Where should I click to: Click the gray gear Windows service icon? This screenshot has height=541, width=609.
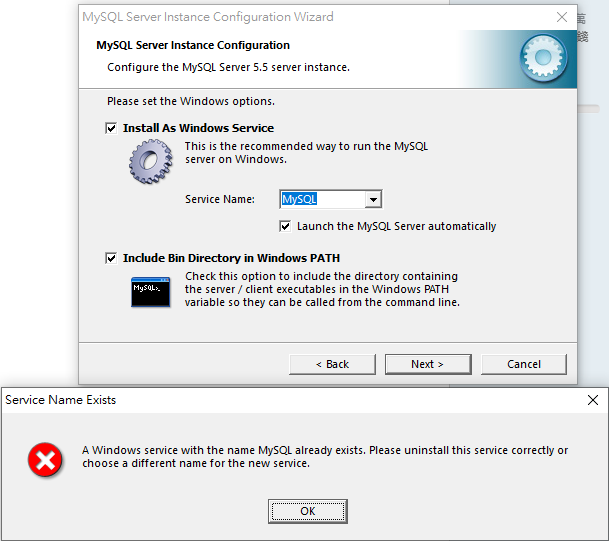coord(151,162)
